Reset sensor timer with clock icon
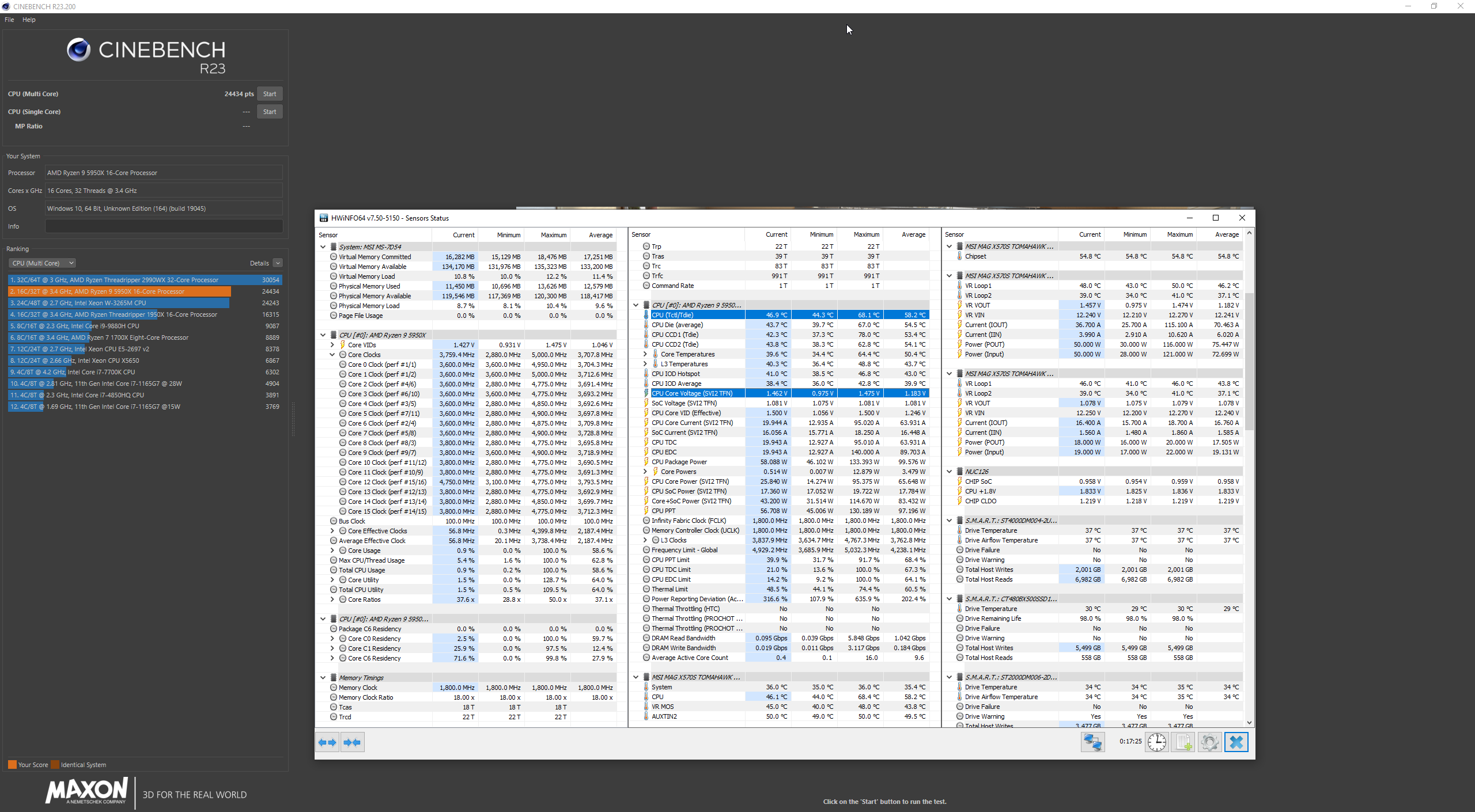Viewport: 1475px width, 812px height. tap(1156, 742)
